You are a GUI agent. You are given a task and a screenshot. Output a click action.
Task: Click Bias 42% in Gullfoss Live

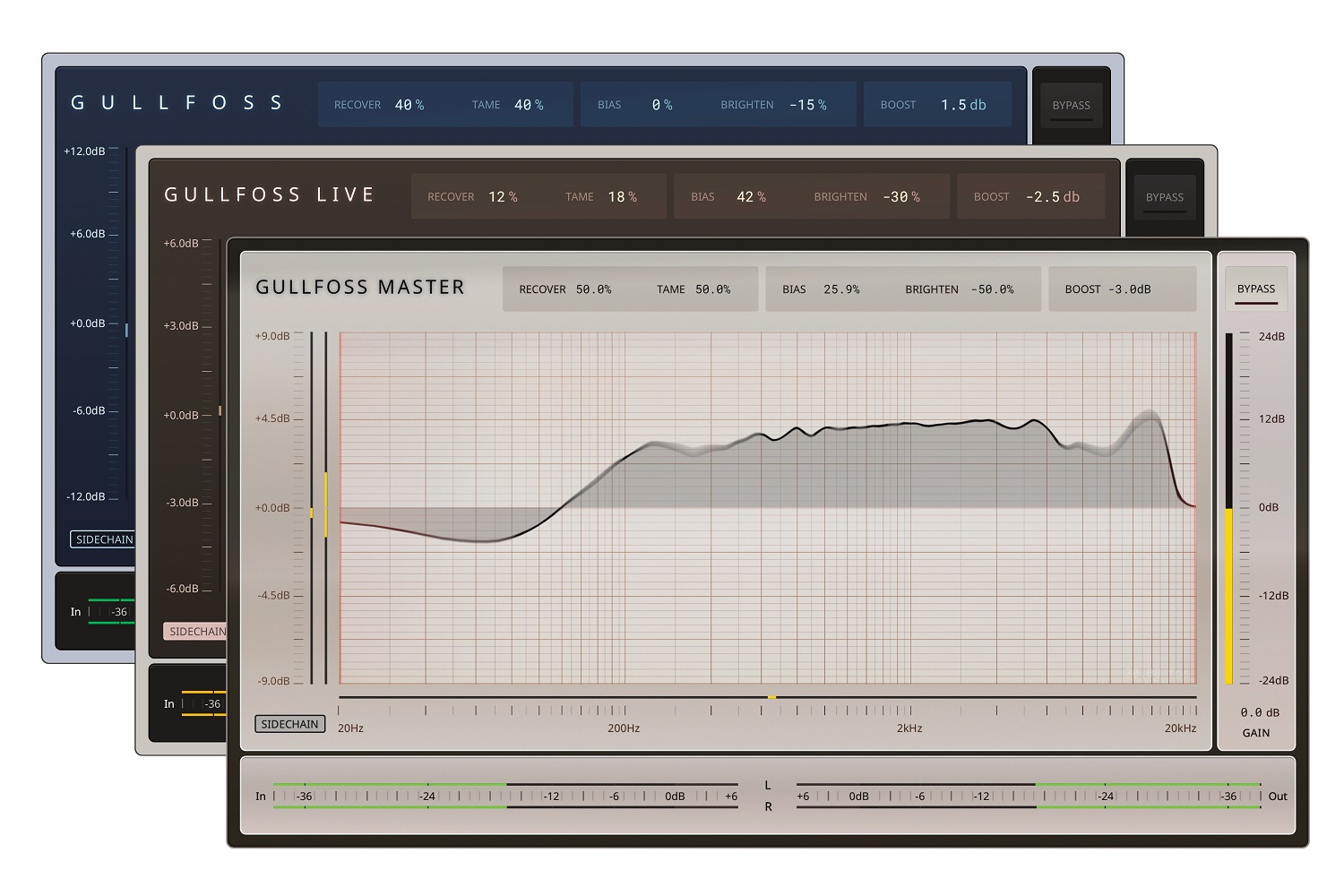(x=751, y=197)
